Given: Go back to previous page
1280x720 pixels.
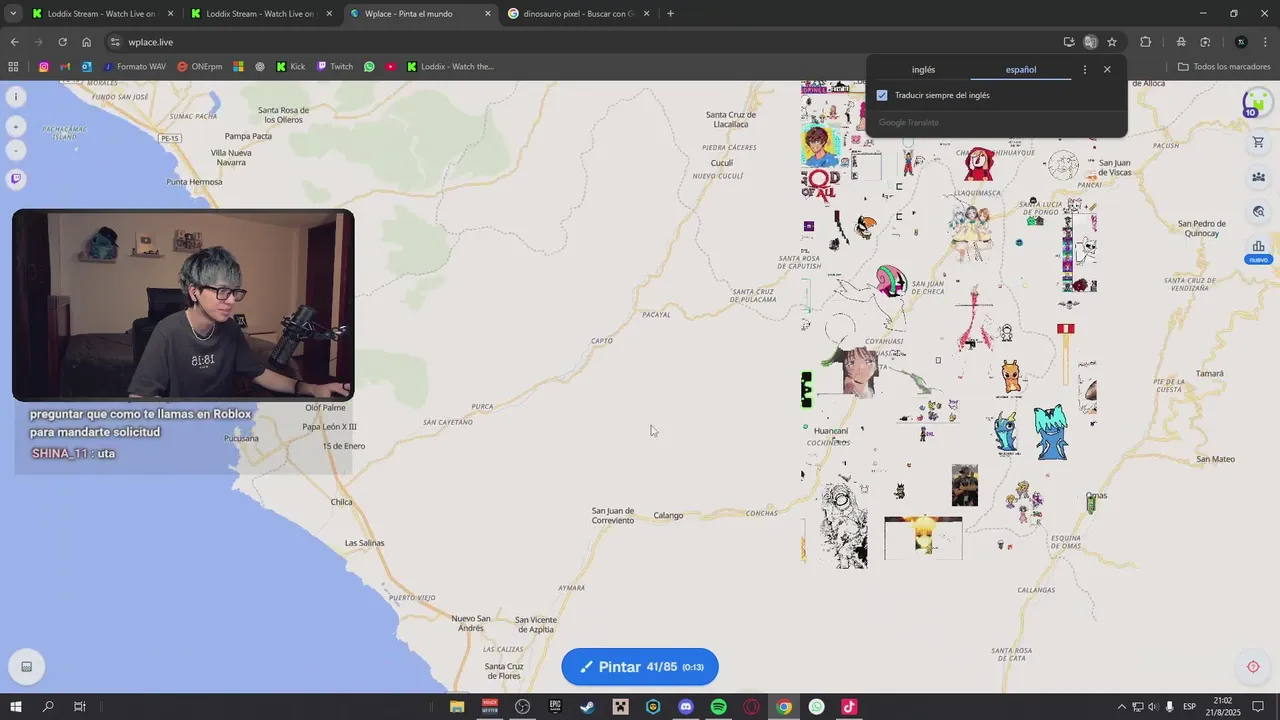Looking at the screenshot, I should 14,42.
